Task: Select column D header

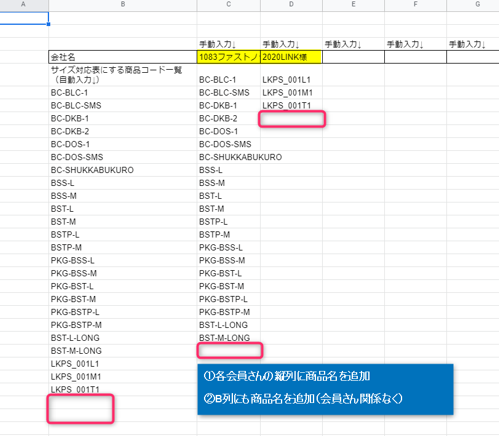Action: click(291, 5)
